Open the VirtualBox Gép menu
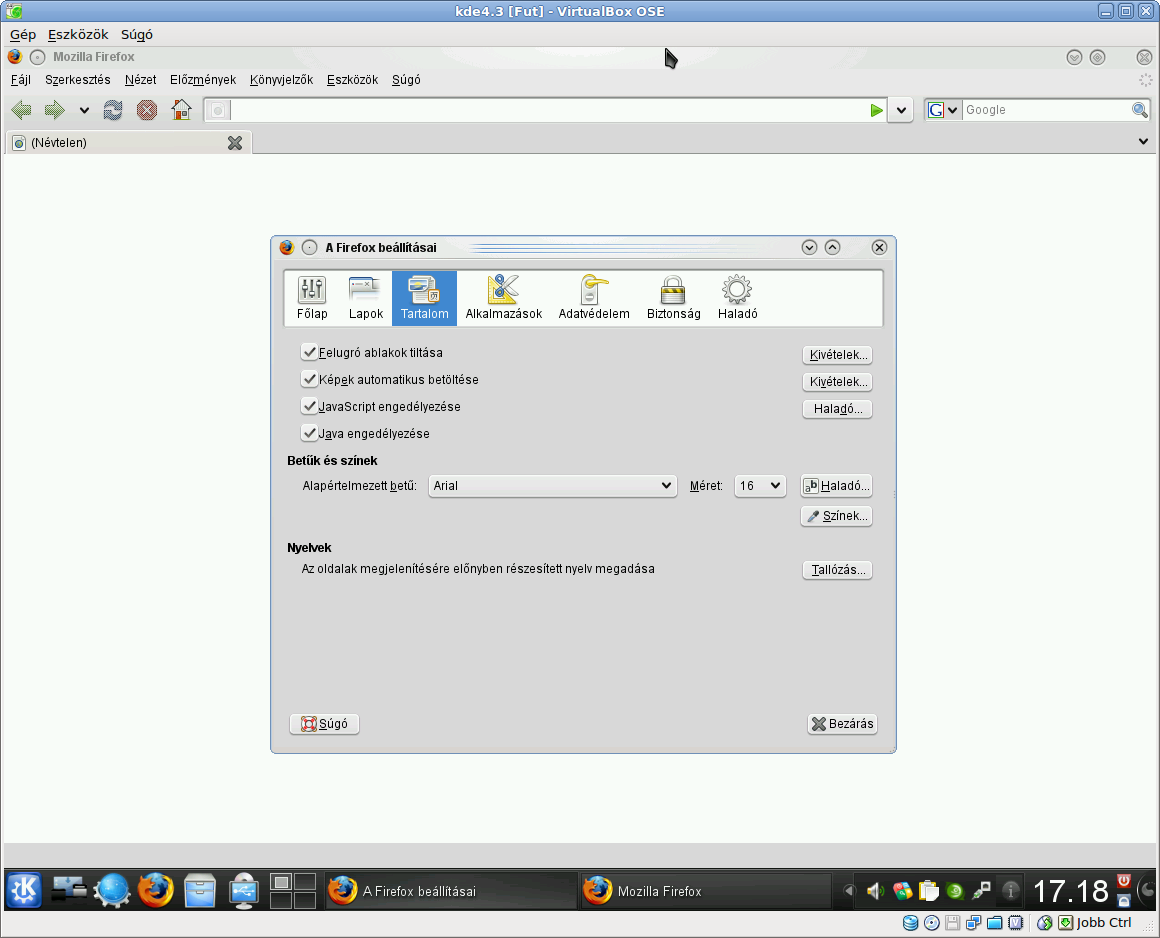This screenshot has height=938, width=1160. click(23, 35)
